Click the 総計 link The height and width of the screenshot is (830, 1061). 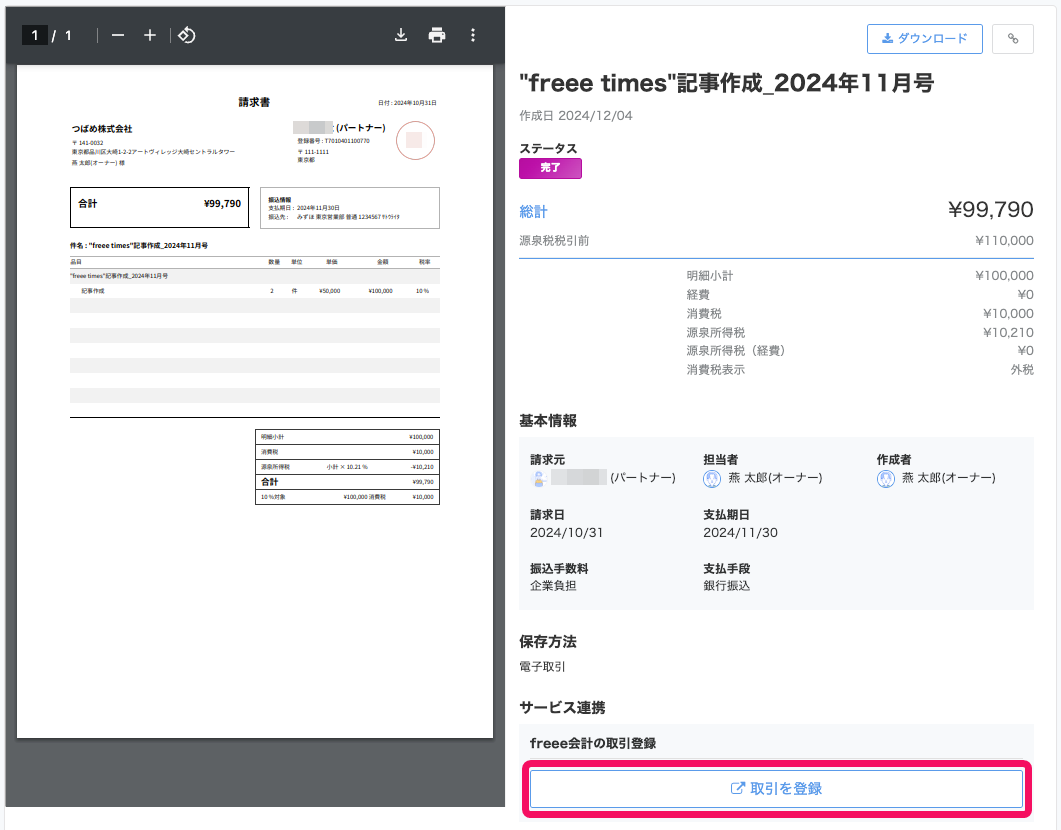pos(533,212)
